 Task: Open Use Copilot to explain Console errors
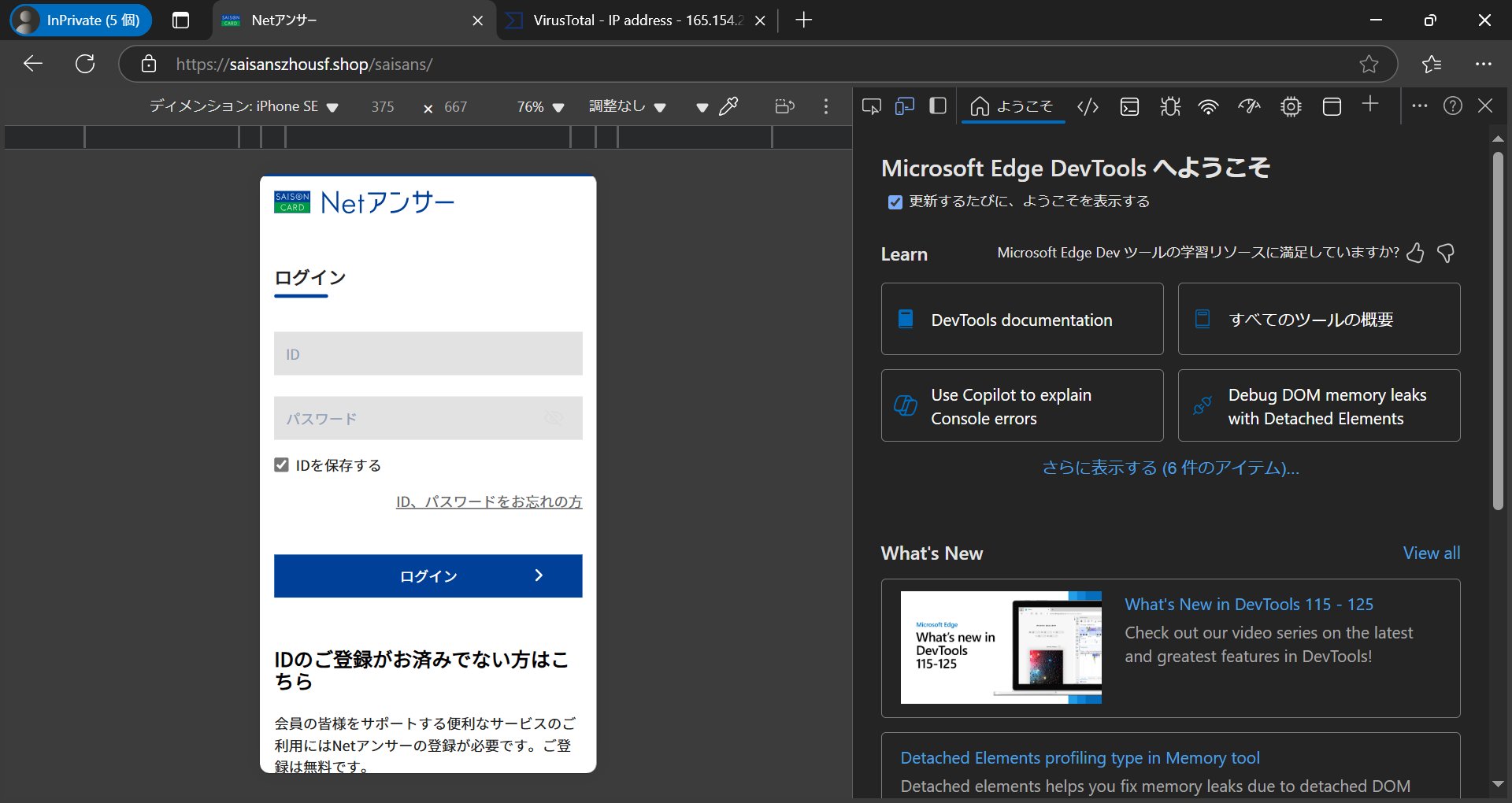coord(1021,405)
